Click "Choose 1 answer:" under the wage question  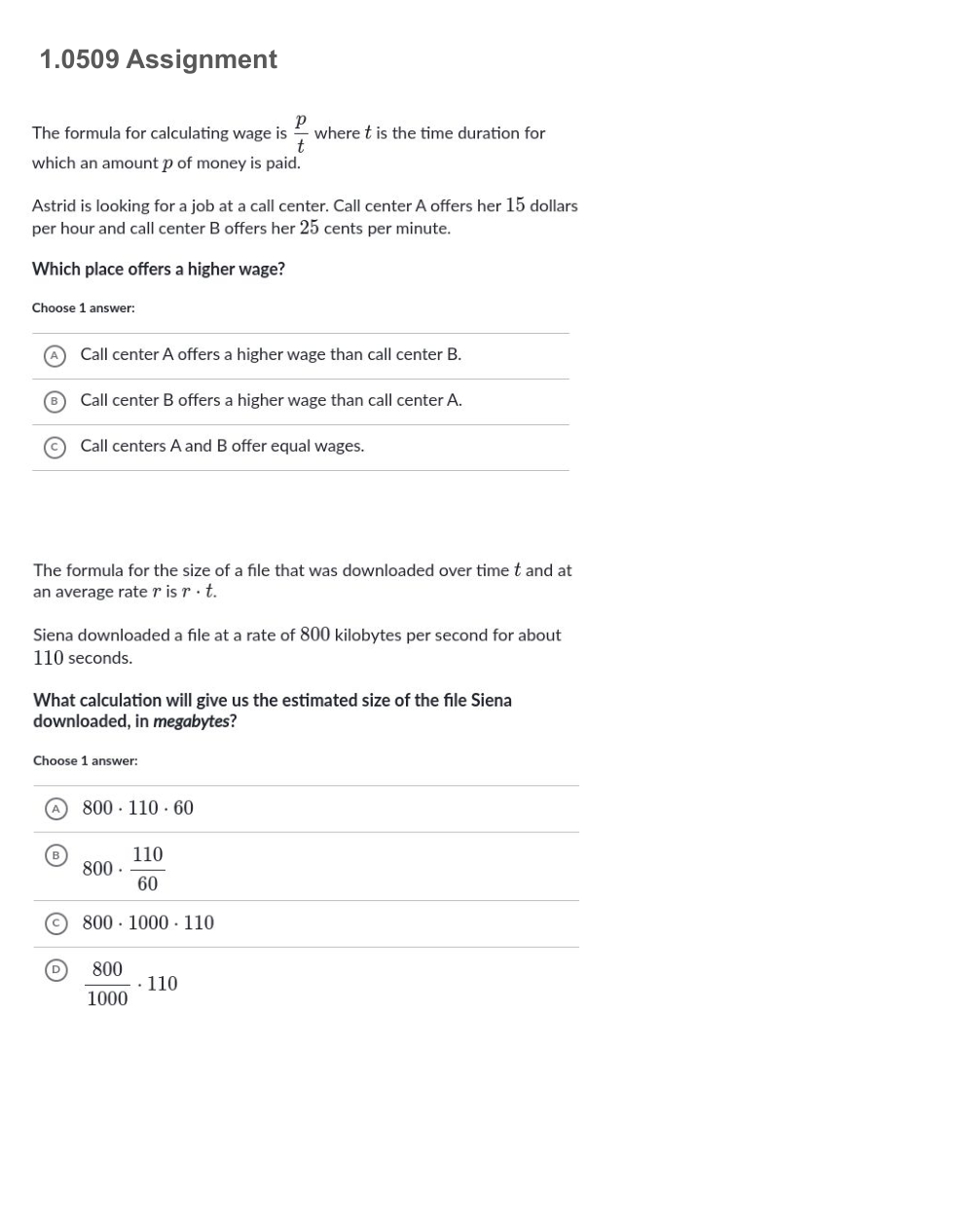84,308
